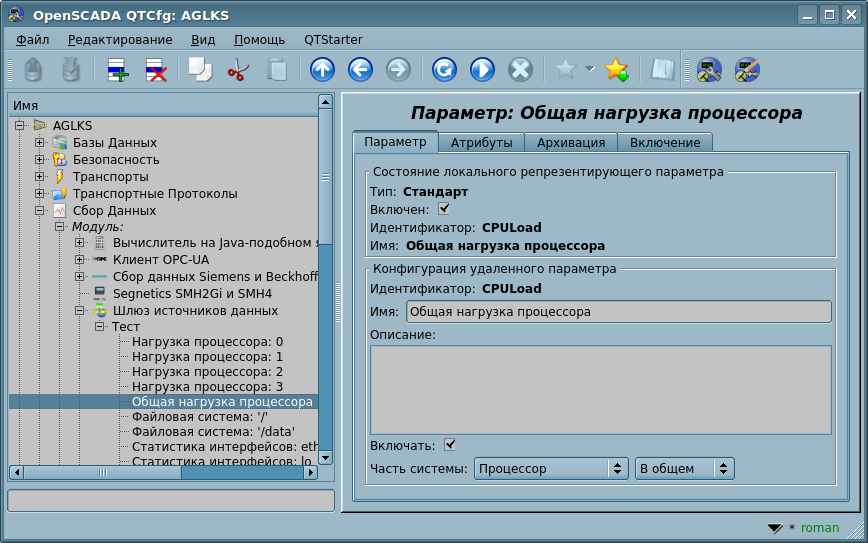The height and width of the screenshot is (543, 868).
Task: Click the tree vertical scrollbar down arrow
Action: [x=326, y=458]
